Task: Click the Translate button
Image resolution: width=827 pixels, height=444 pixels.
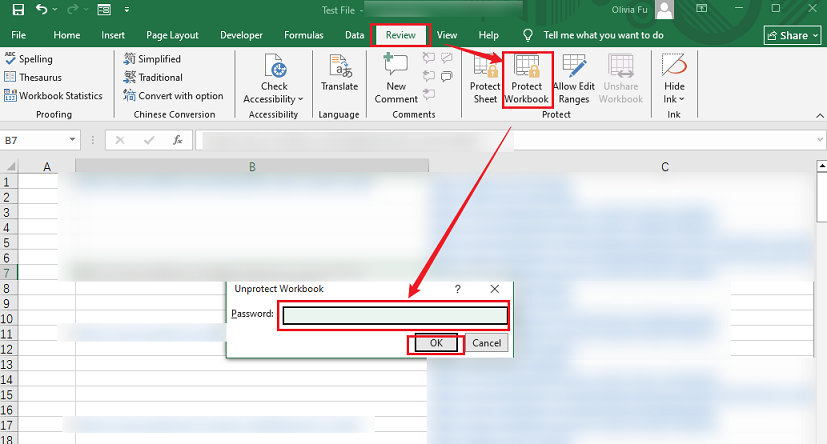Action: click(339, 74)
